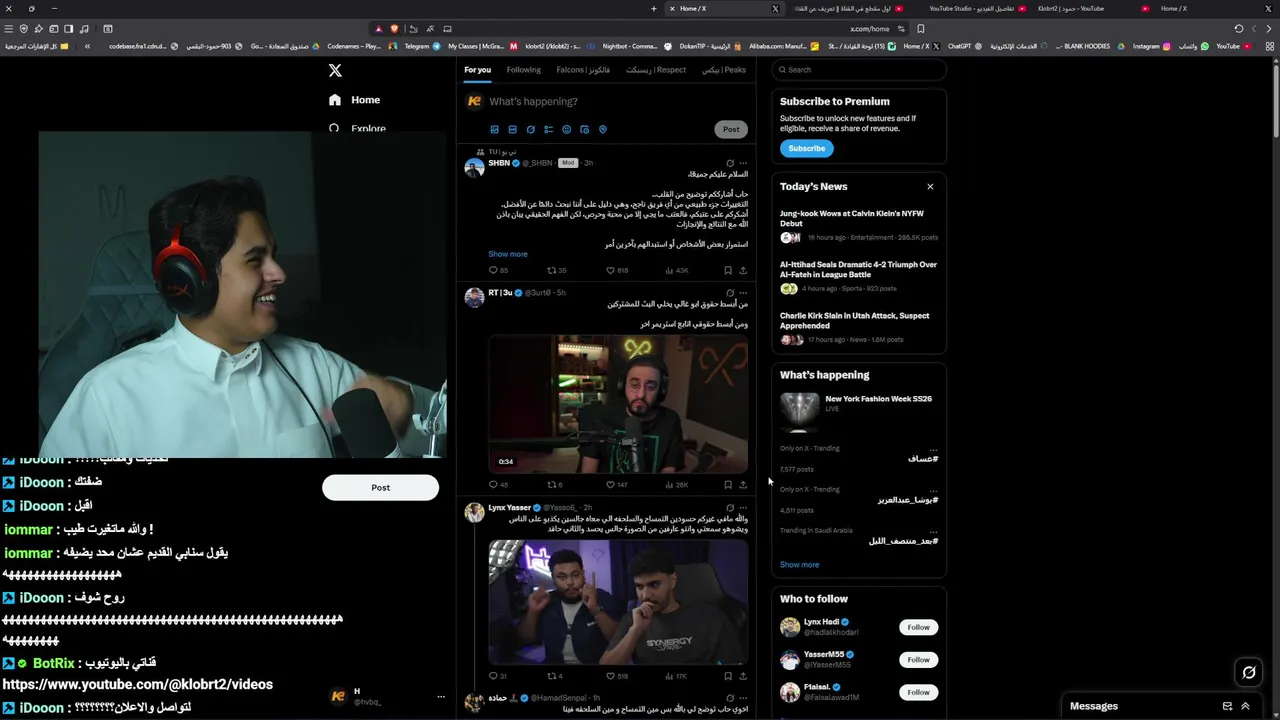1280x720 pixels.
Task: Click the blue Subscribe button
Action: [806, 148]
